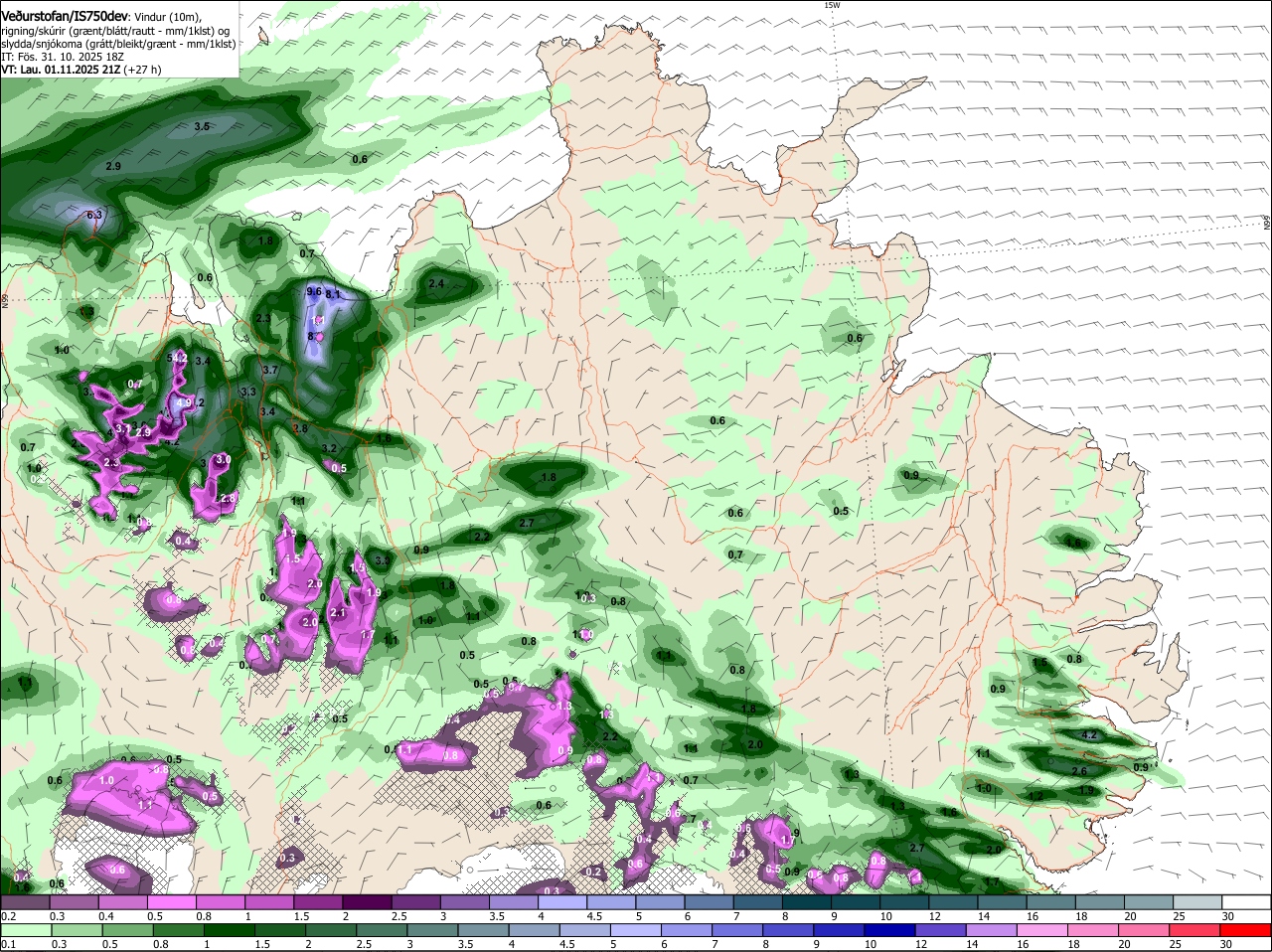Click the 15W longitude label

point(832,5)
